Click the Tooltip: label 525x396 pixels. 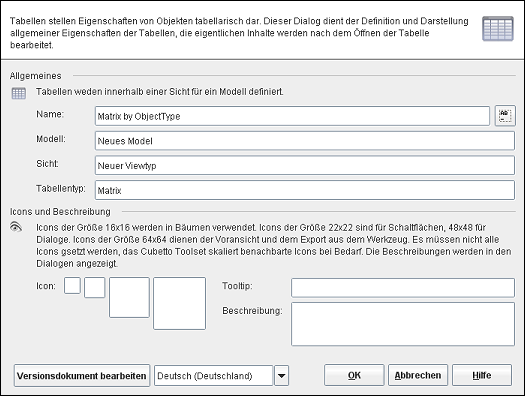[x=237, y=286]
